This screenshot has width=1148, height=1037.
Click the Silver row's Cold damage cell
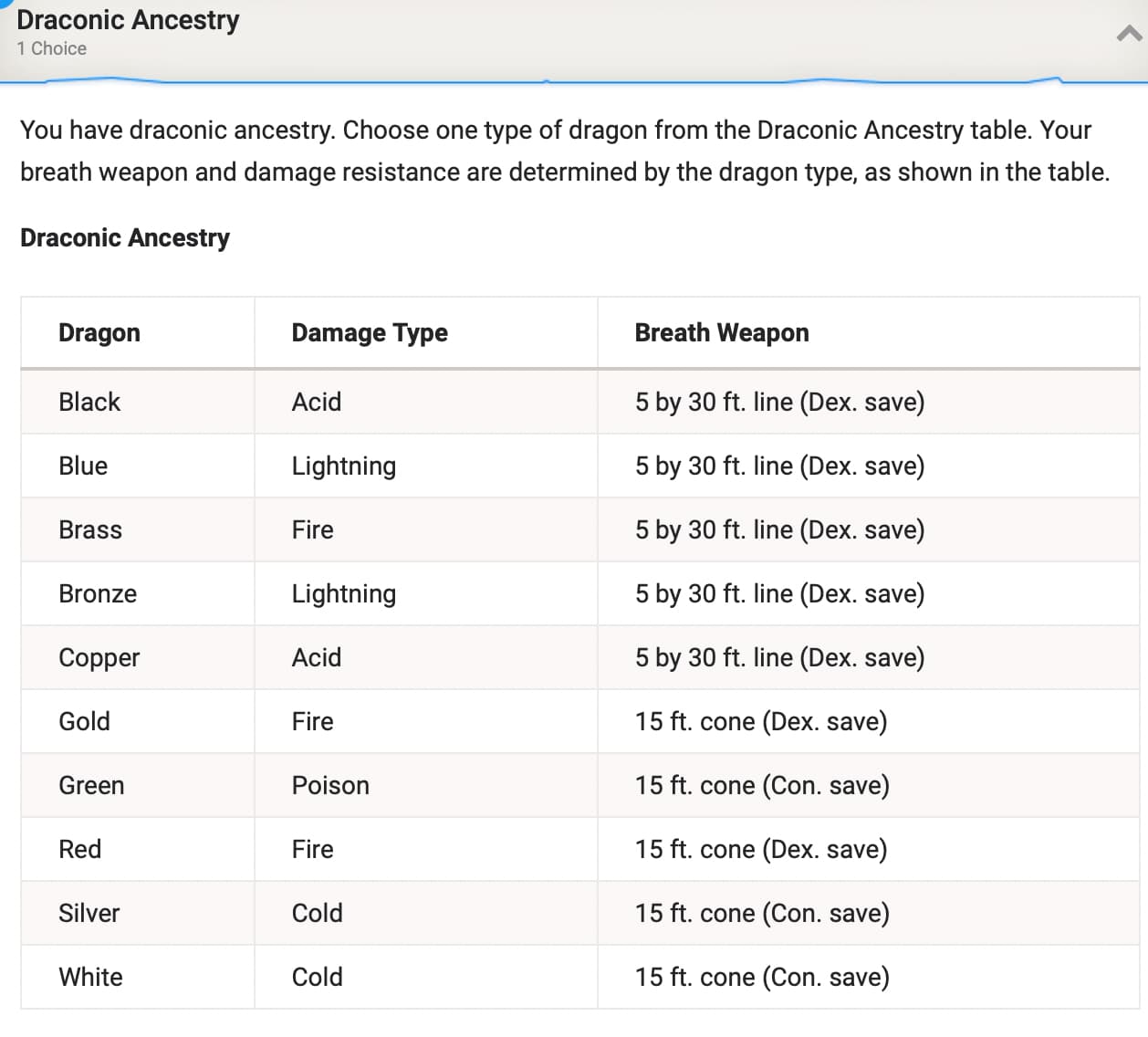point(426,913)
